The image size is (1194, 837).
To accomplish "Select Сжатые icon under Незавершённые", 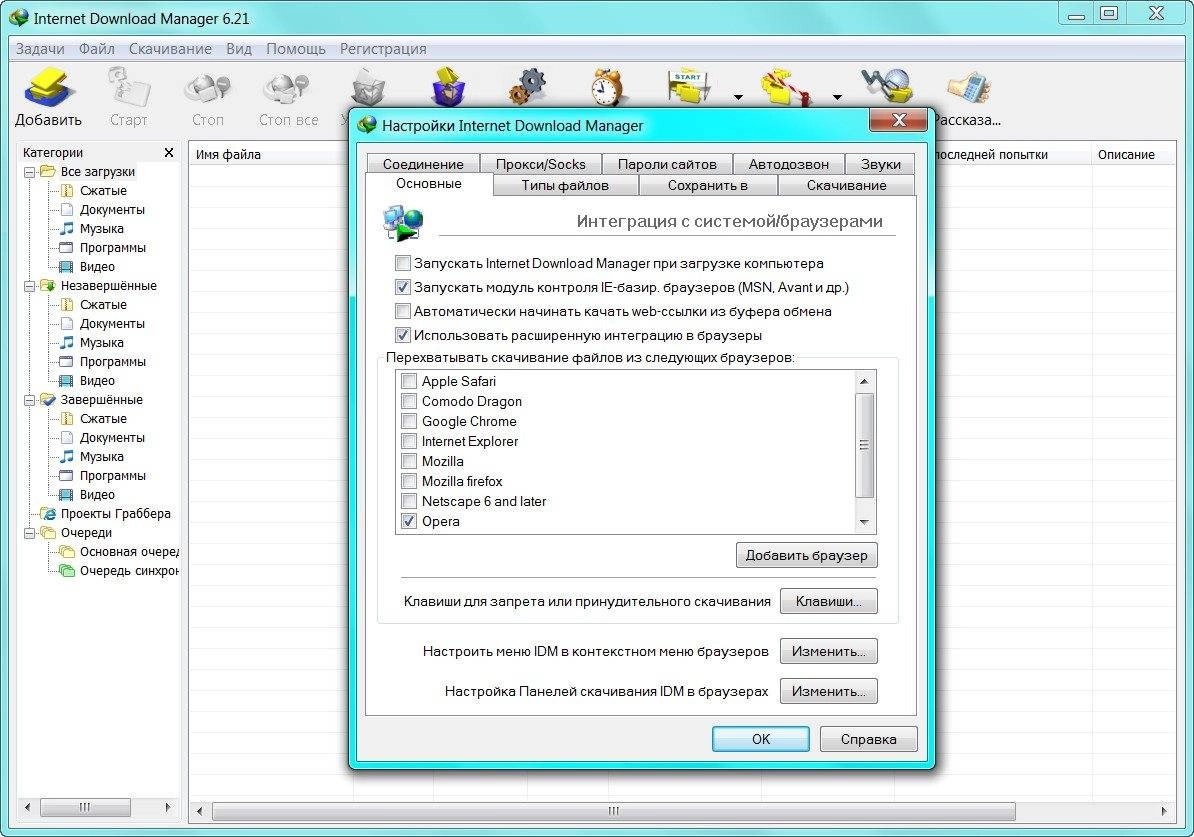I will 67,305.
